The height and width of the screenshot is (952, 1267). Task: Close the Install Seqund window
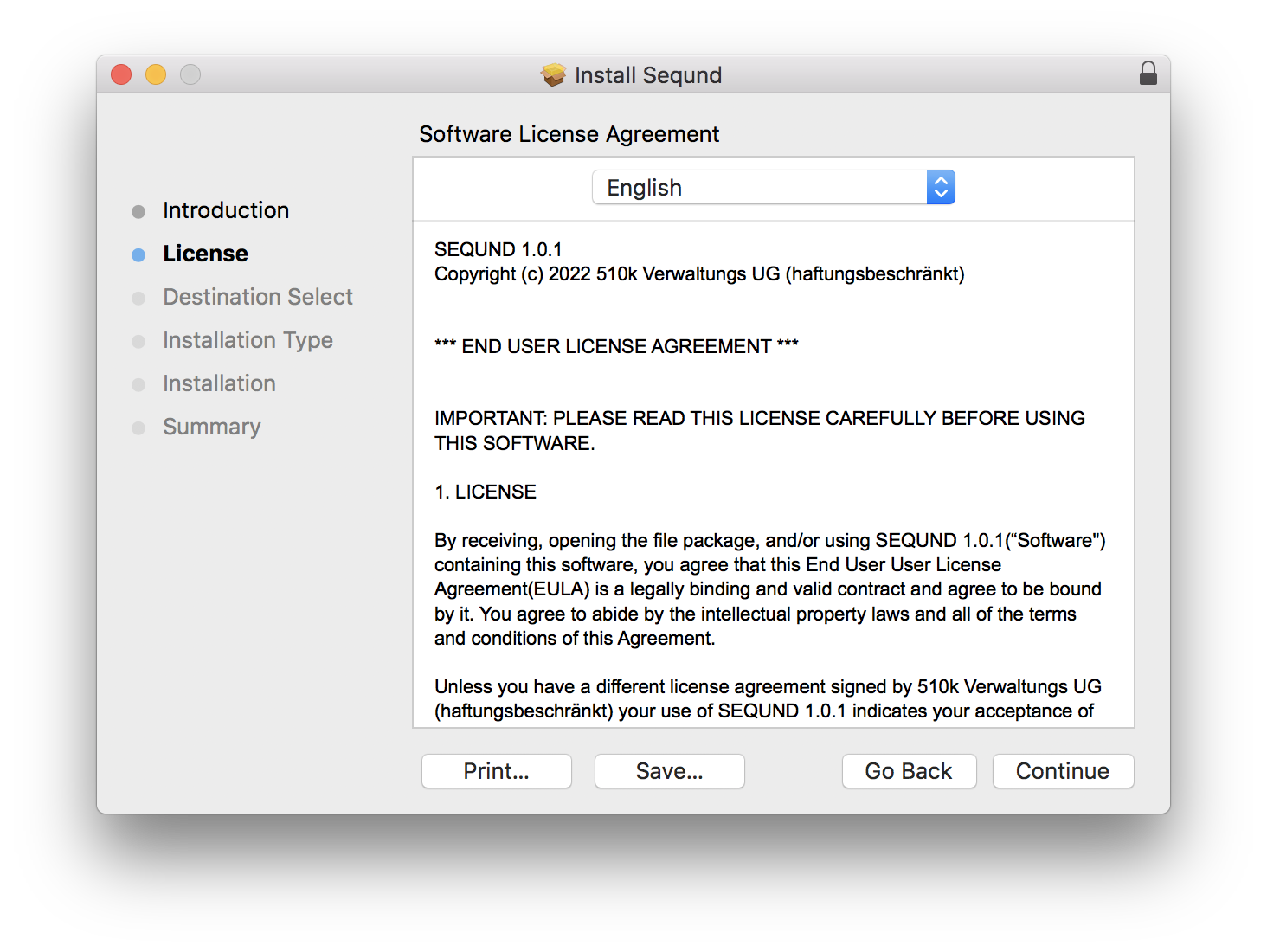tap(121, 75)
